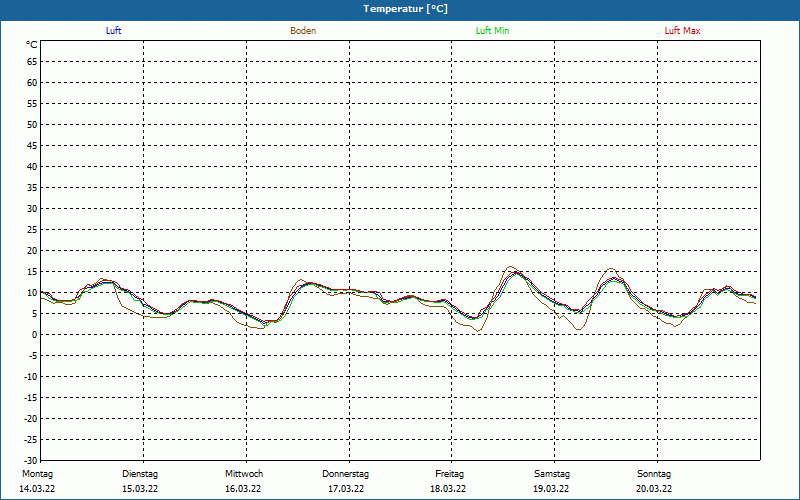This screenshot has width=800, height=500.
Task: Click the '-30' y-axis value
Action: (30, 460)
